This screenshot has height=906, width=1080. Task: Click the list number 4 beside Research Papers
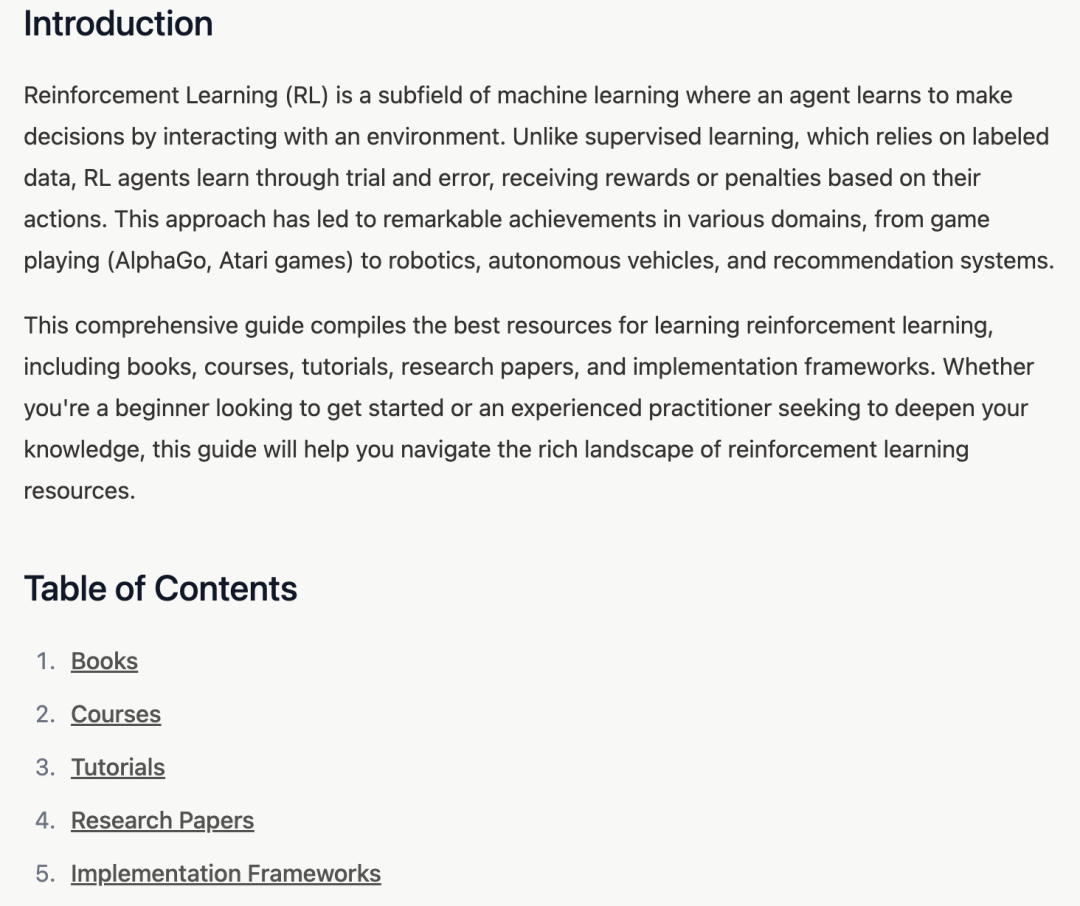click(x=45, y=820)
